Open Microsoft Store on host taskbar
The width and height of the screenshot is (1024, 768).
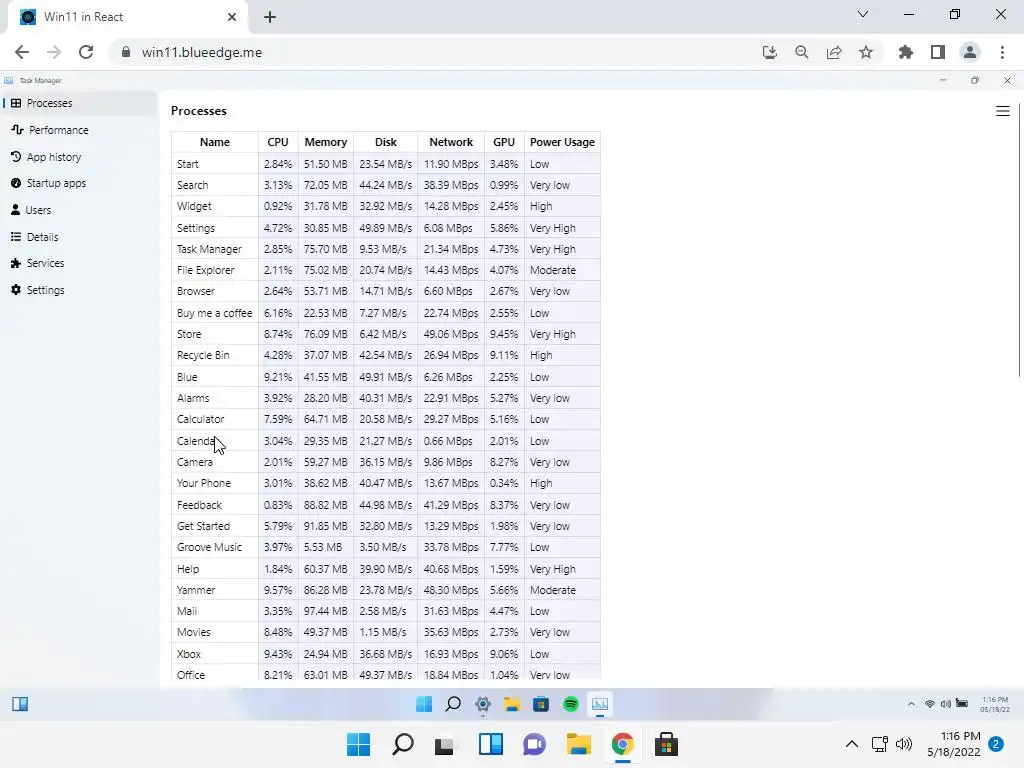click(666, 744)
